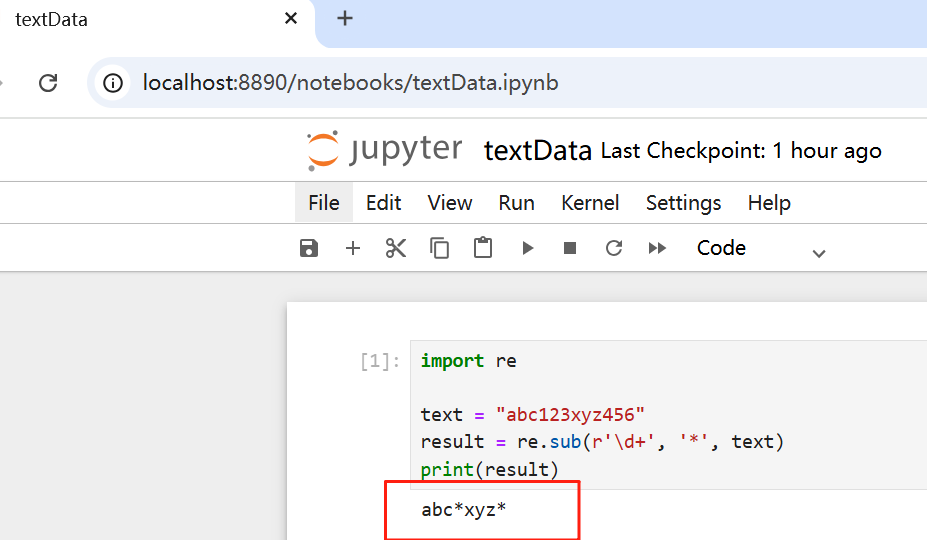Viewport: 927px width, 540px height.
Task: Open the Run menu
Action: pyautogui.click(x=516, y=203)
